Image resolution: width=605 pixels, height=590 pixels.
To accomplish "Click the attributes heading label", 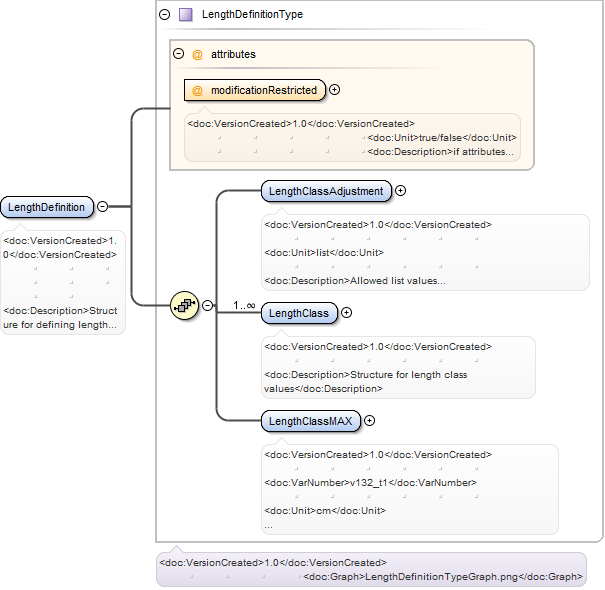I will pyautogui.click(x=233, y=54).
